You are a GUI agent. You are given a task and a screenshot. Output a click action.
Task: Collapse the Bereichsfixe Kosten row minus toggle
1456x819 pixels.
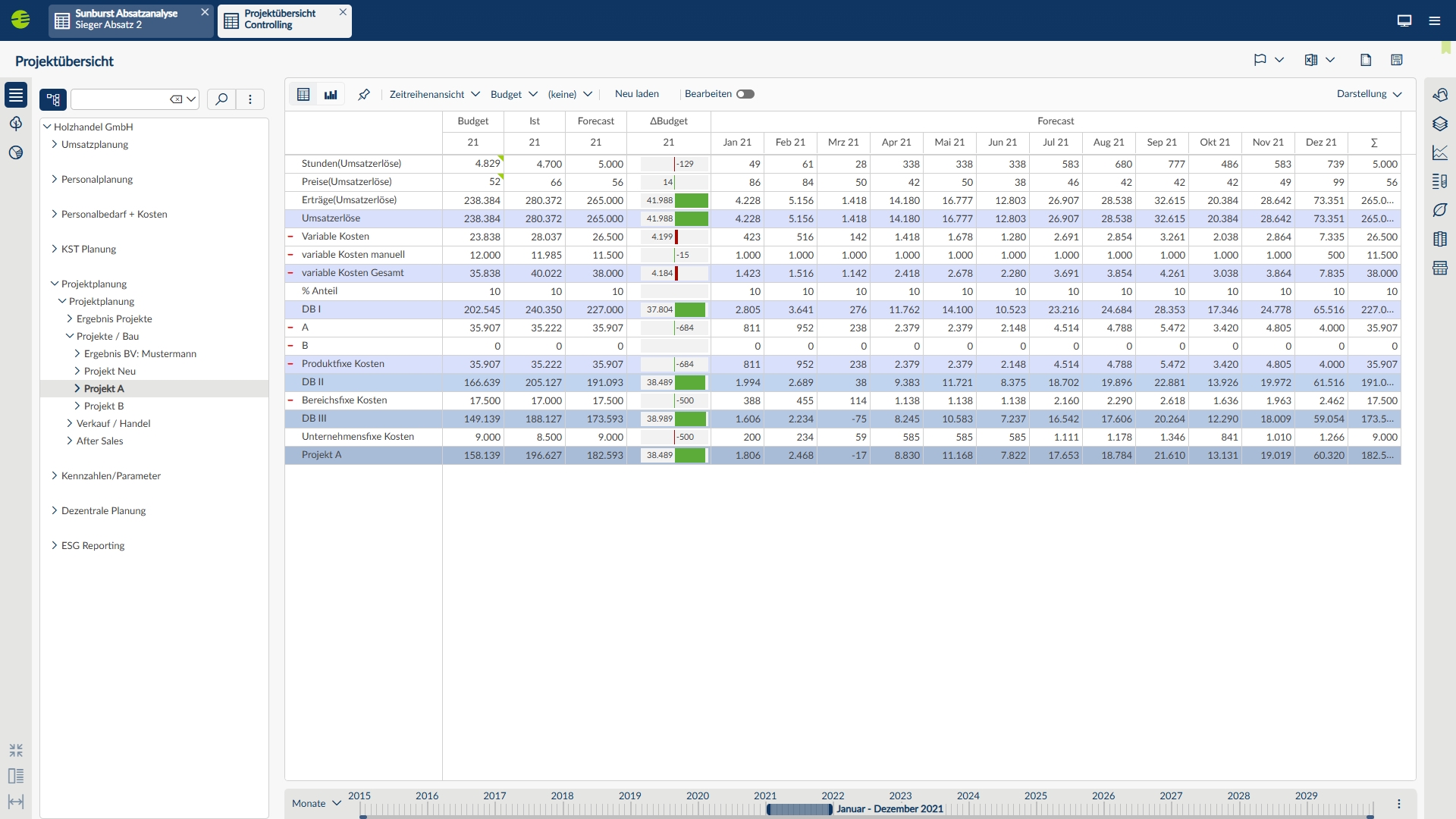290,400
